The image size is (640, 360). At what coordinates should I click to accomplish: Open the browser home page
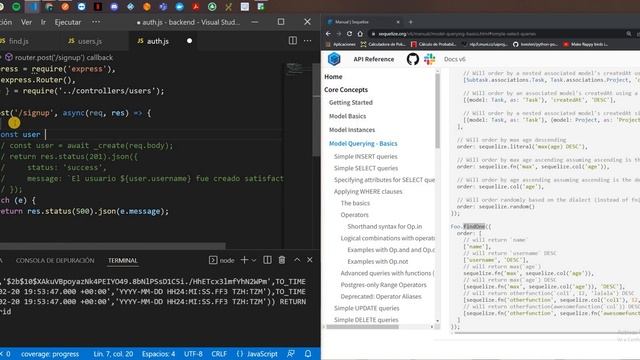pos(360,34)
